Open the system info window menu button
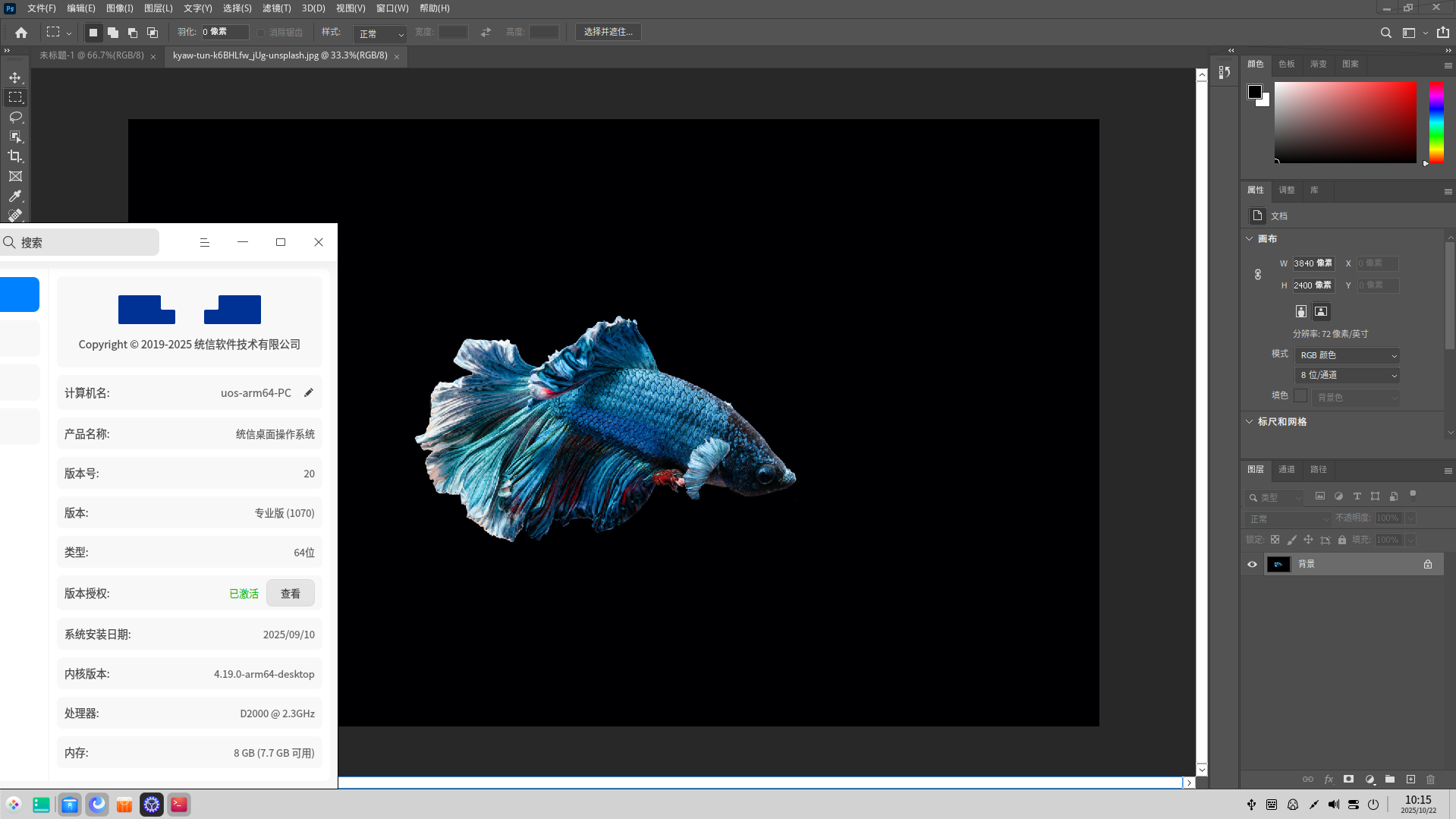This screenshot has width=1456, height=819. coord(205,242)
